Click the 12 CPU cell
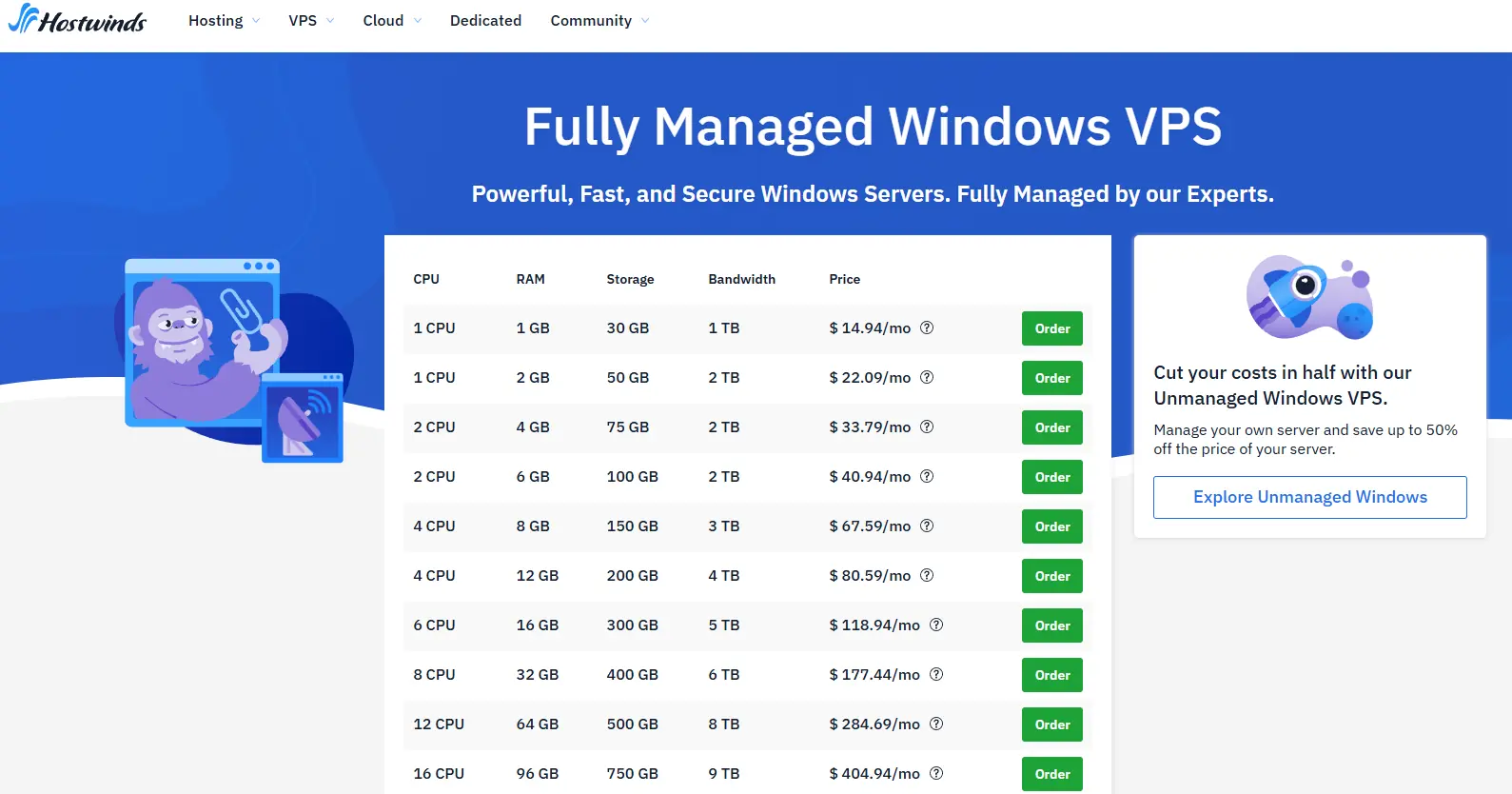The width and height of the screenshot is (1512, 794). [439, 724]
